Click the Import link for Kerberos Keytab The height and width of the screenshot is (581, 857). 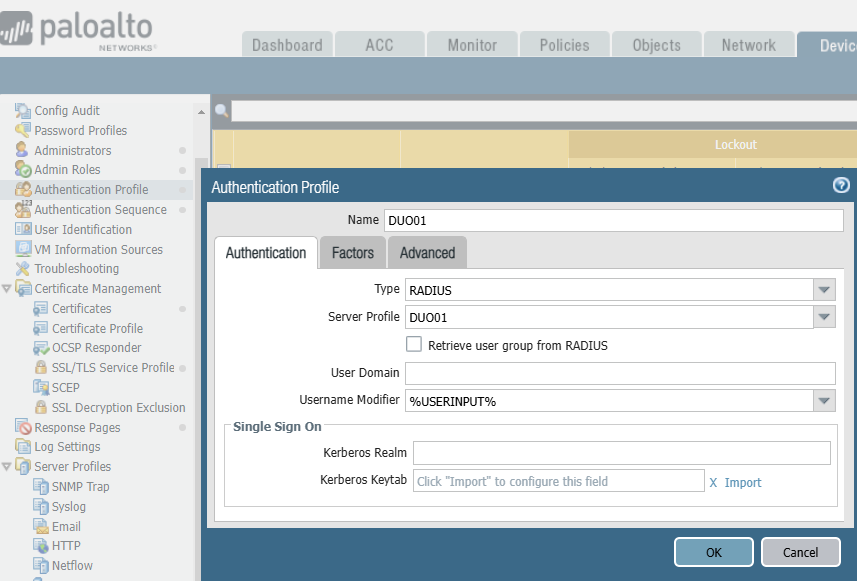(x=743, y=483)
